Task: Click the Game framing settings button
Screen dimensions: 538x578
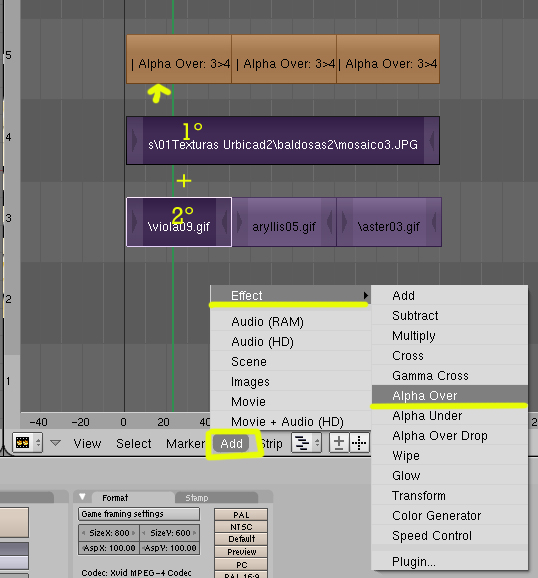Action: (x=139, y=514)
